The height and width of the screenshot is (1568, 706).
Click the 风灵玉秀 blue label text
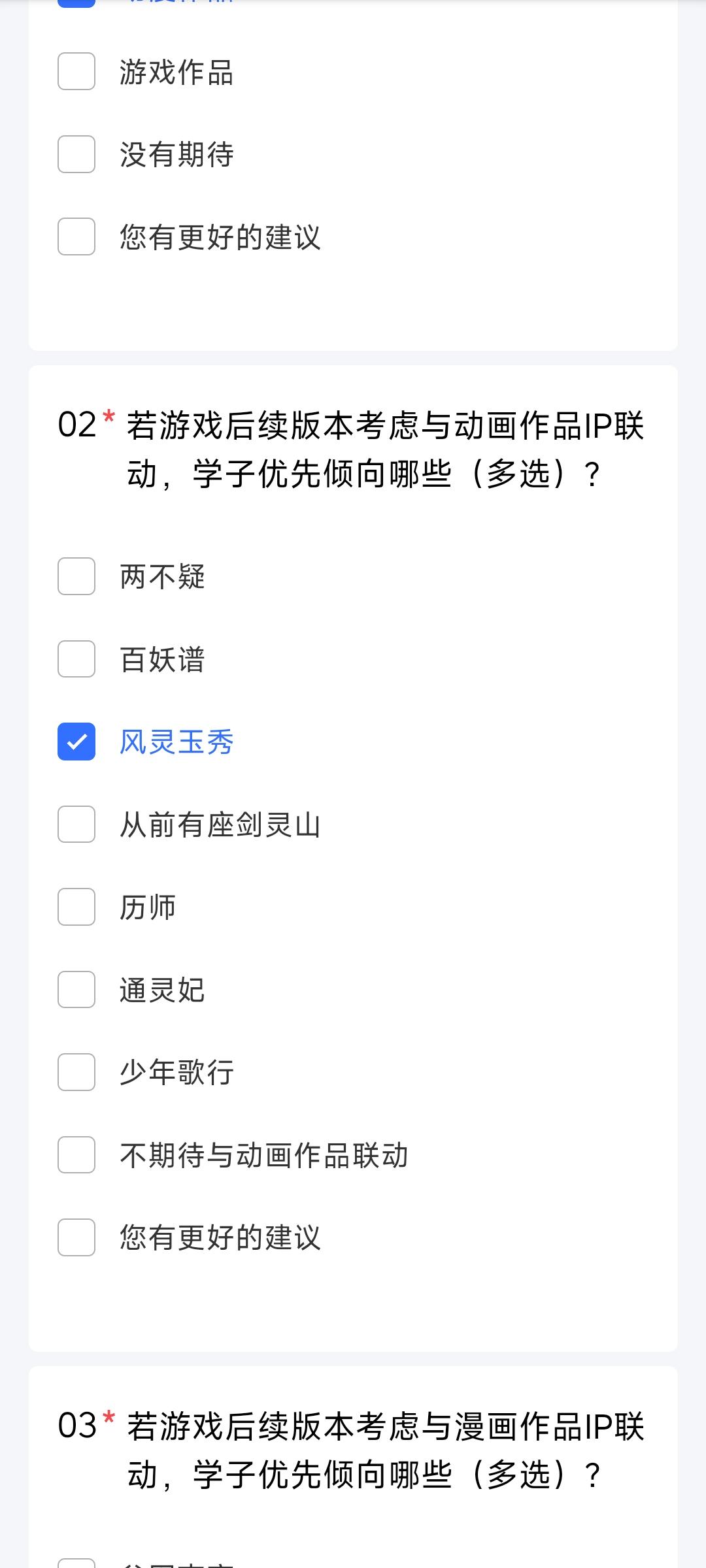[x=176, y=742]
